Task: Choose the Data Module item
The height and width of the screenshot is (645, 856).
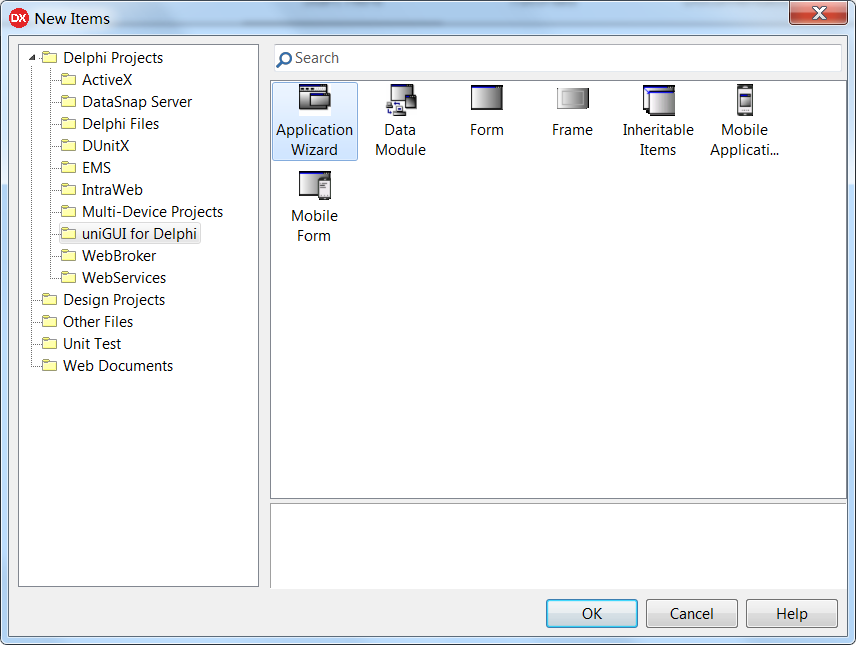Action: (x=400, y=121)
